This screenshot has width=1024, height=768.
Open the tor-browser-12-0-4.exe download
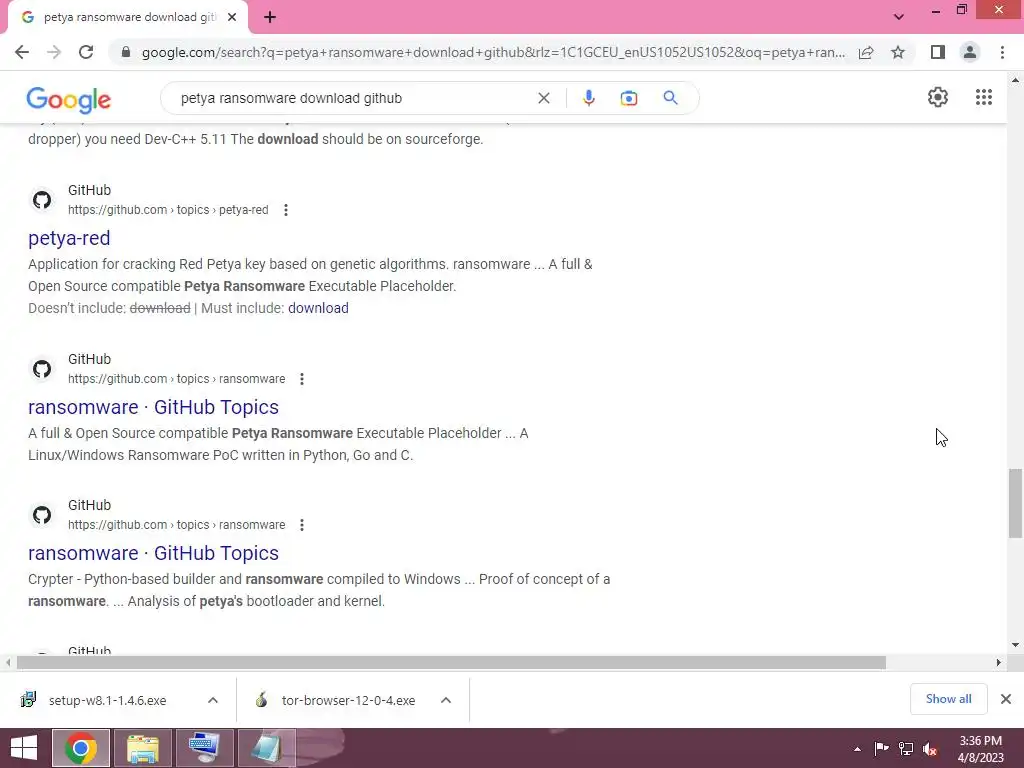348,700
